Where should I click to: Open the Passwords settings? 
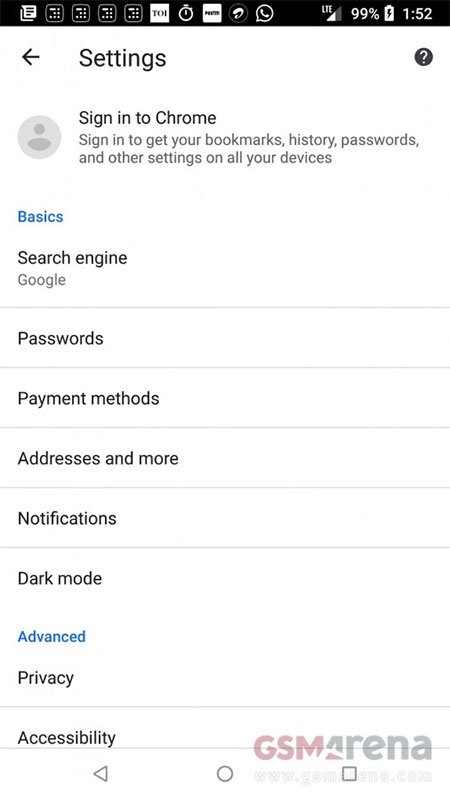tap(225, 338)
